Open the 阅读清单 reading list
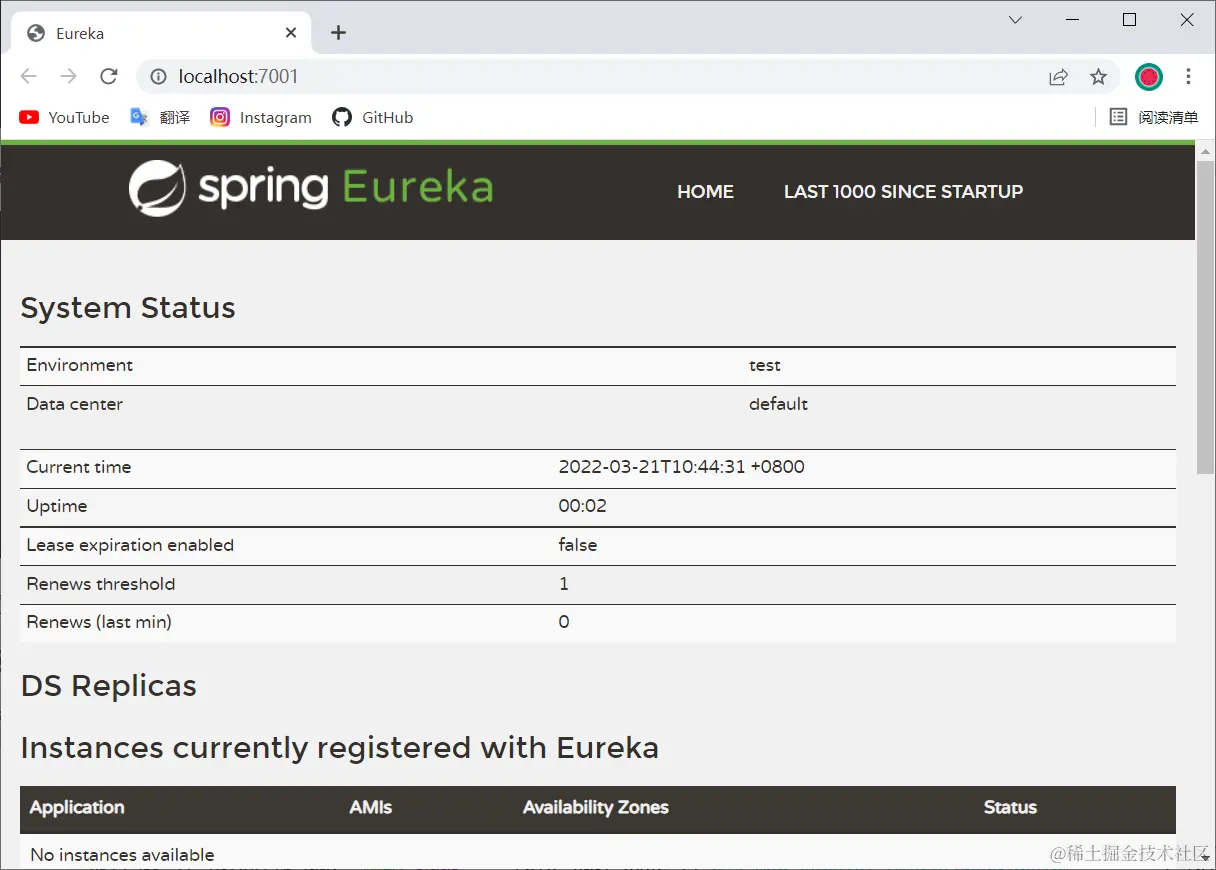The width and height of the screenshot is (1216, 870). click(1154, 117)
